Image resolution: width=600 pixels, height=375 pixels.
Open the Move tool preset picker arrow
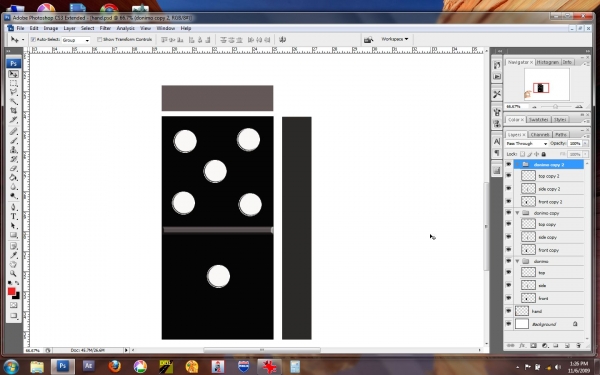tap(23, 39)
